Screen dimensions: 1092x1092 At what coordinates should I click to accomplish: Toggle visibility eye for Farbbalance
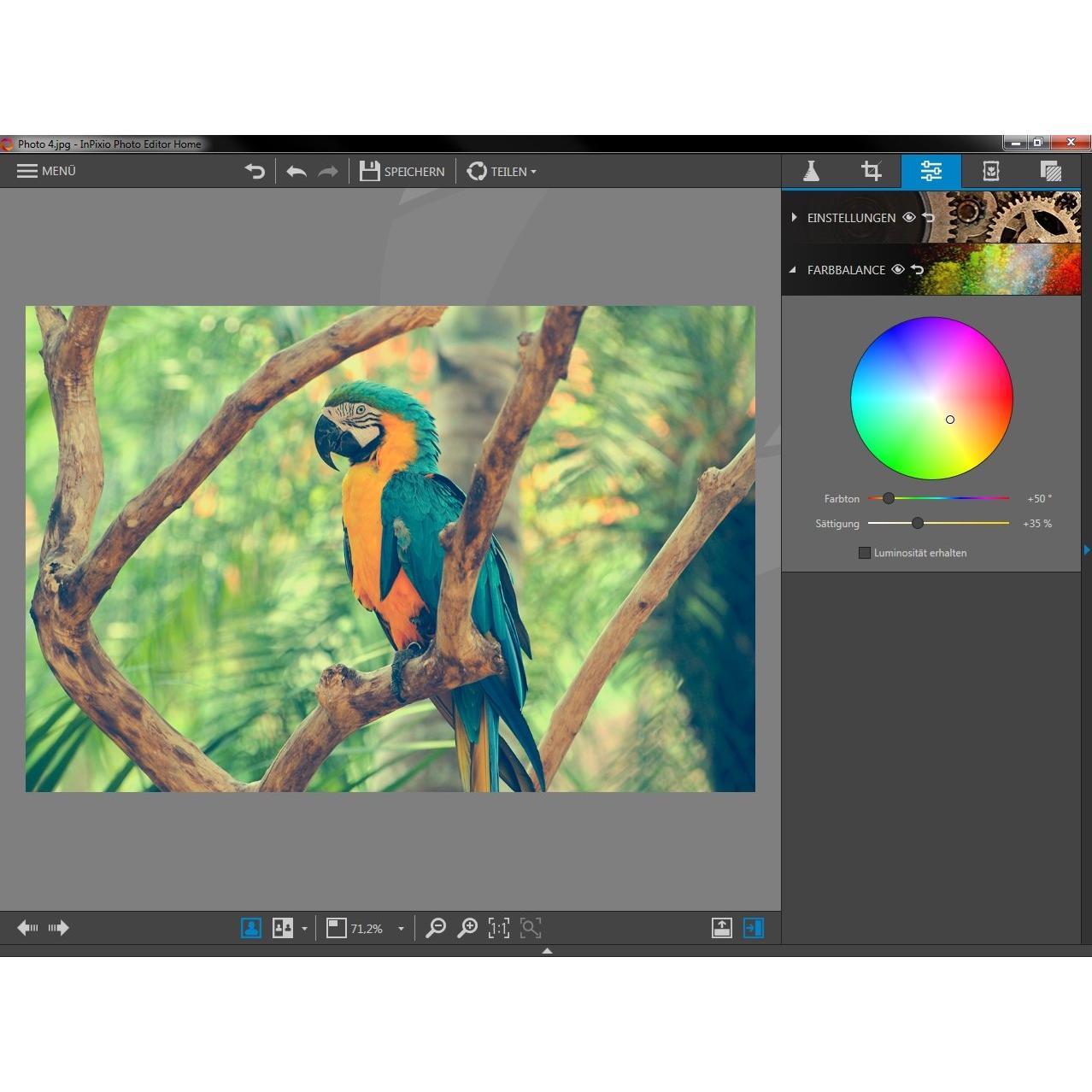pos(898,269)
